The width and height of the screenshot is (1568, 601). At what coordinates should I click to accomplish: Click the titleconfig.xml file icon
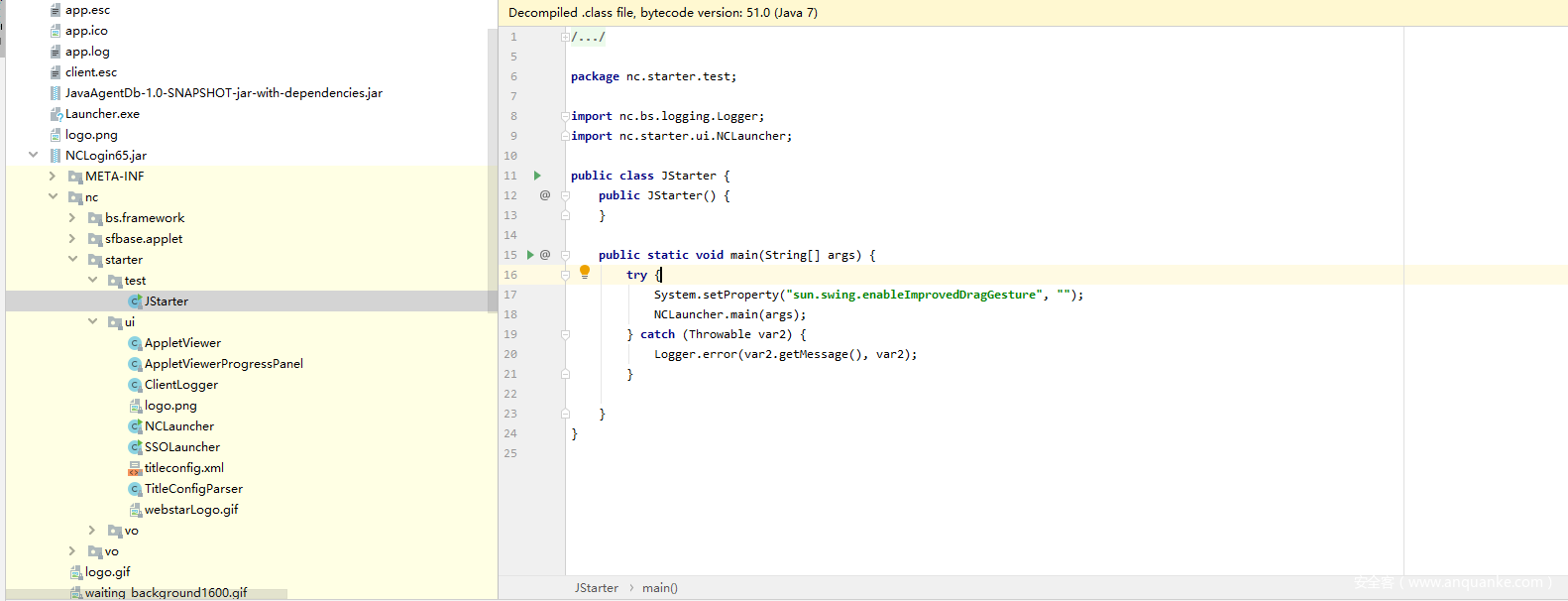[x=135, y=468]
